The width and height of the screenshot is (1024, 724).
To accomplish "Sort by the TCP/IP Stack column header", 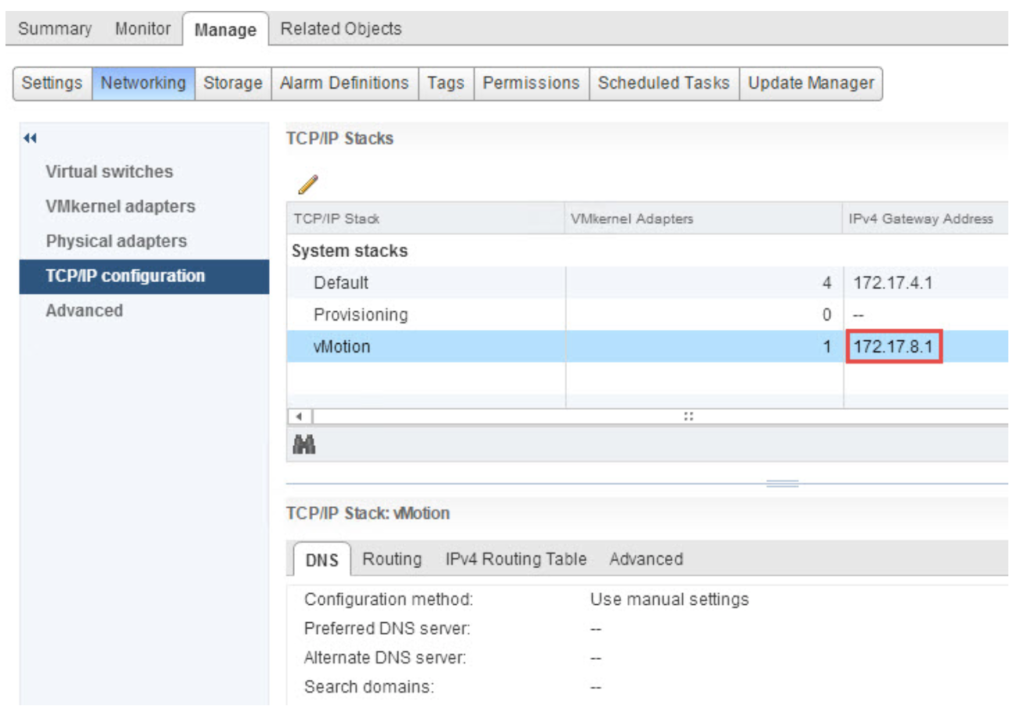I will coord(425,219).
